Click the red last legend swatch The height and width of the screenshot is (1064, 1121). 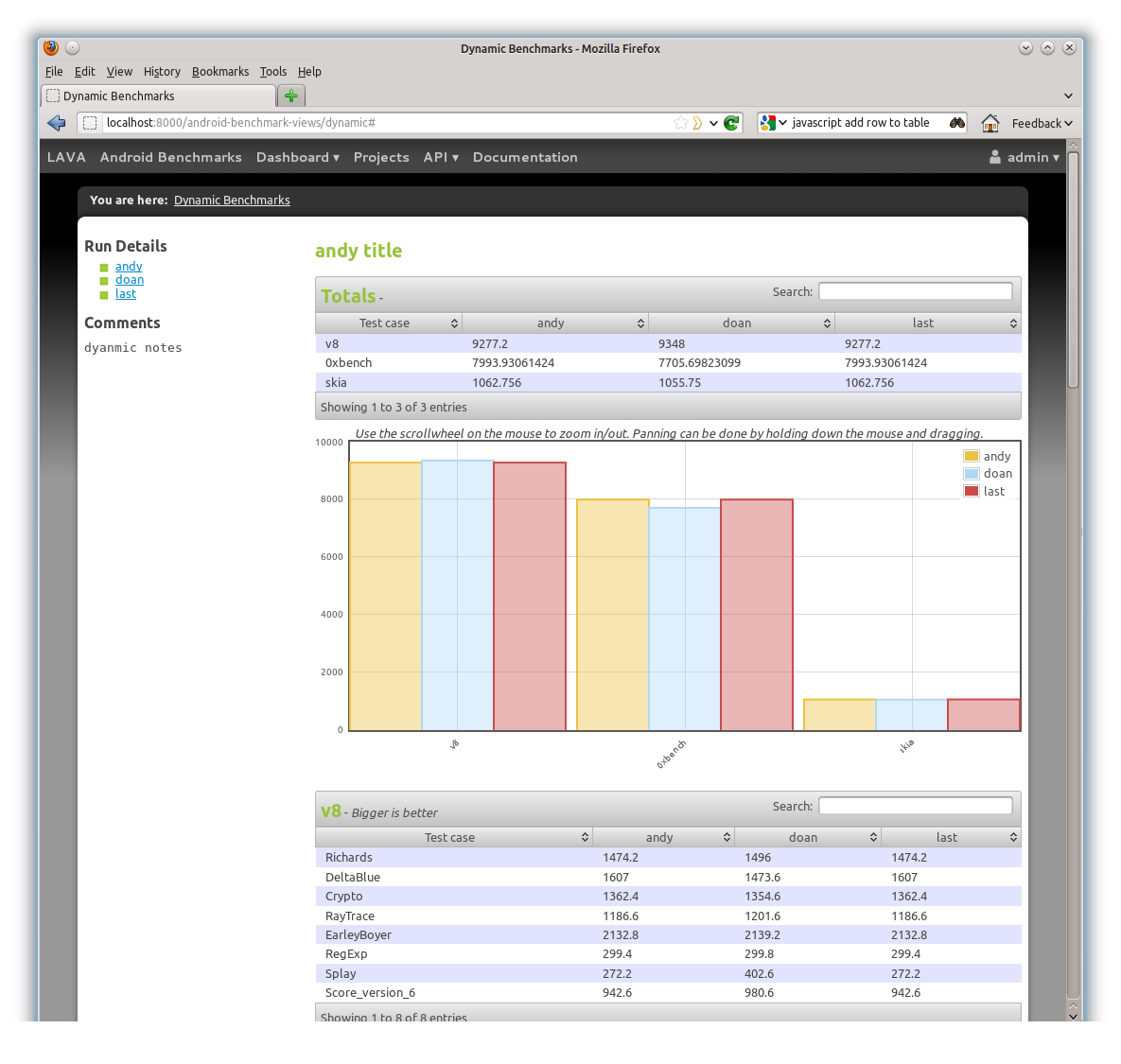pos(972,492)
